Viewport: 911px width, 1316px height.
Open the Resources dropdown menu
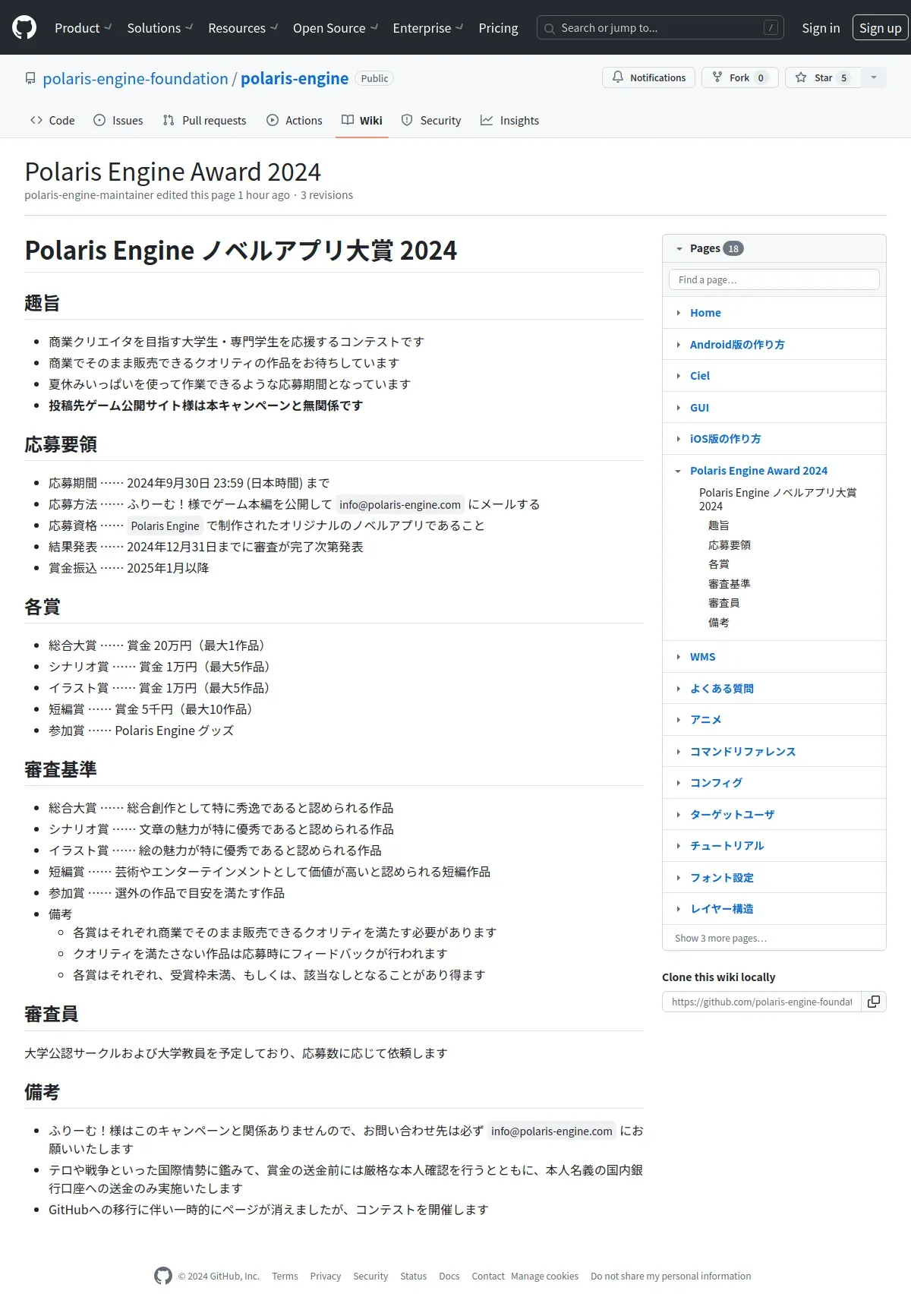pos(243,28)
